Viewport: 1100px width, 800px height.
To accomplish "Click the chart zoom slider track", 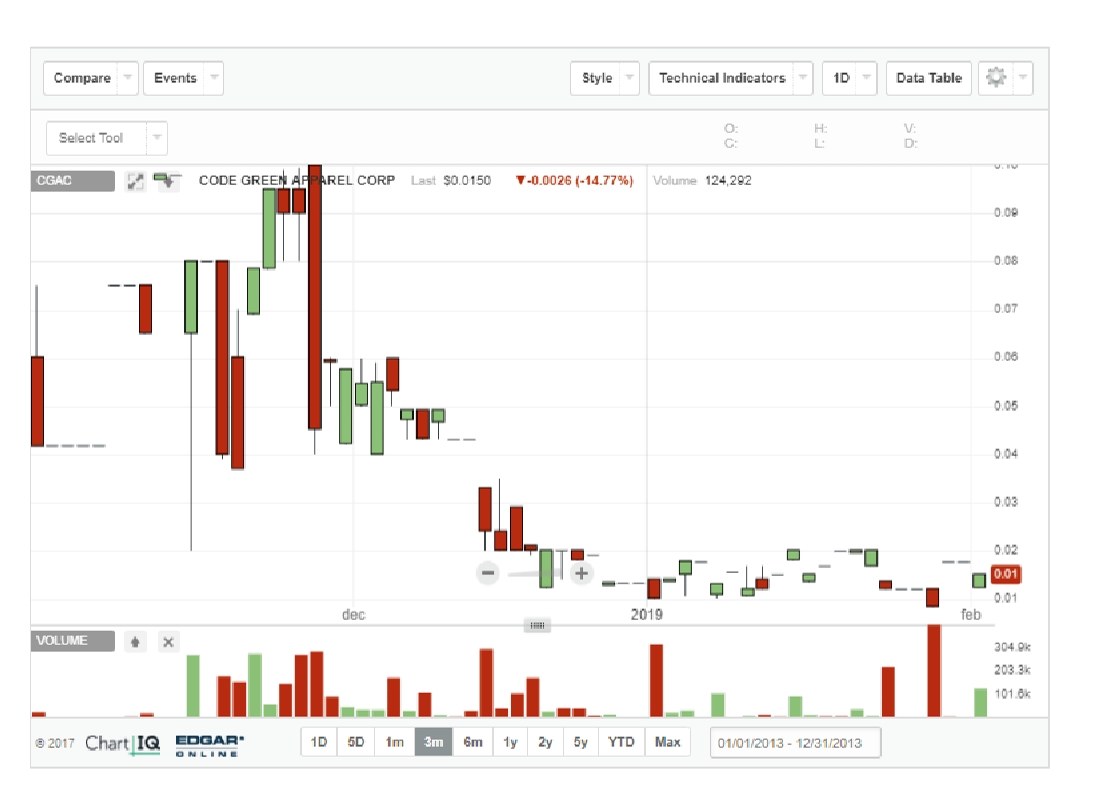I will (x=535, y=574).
